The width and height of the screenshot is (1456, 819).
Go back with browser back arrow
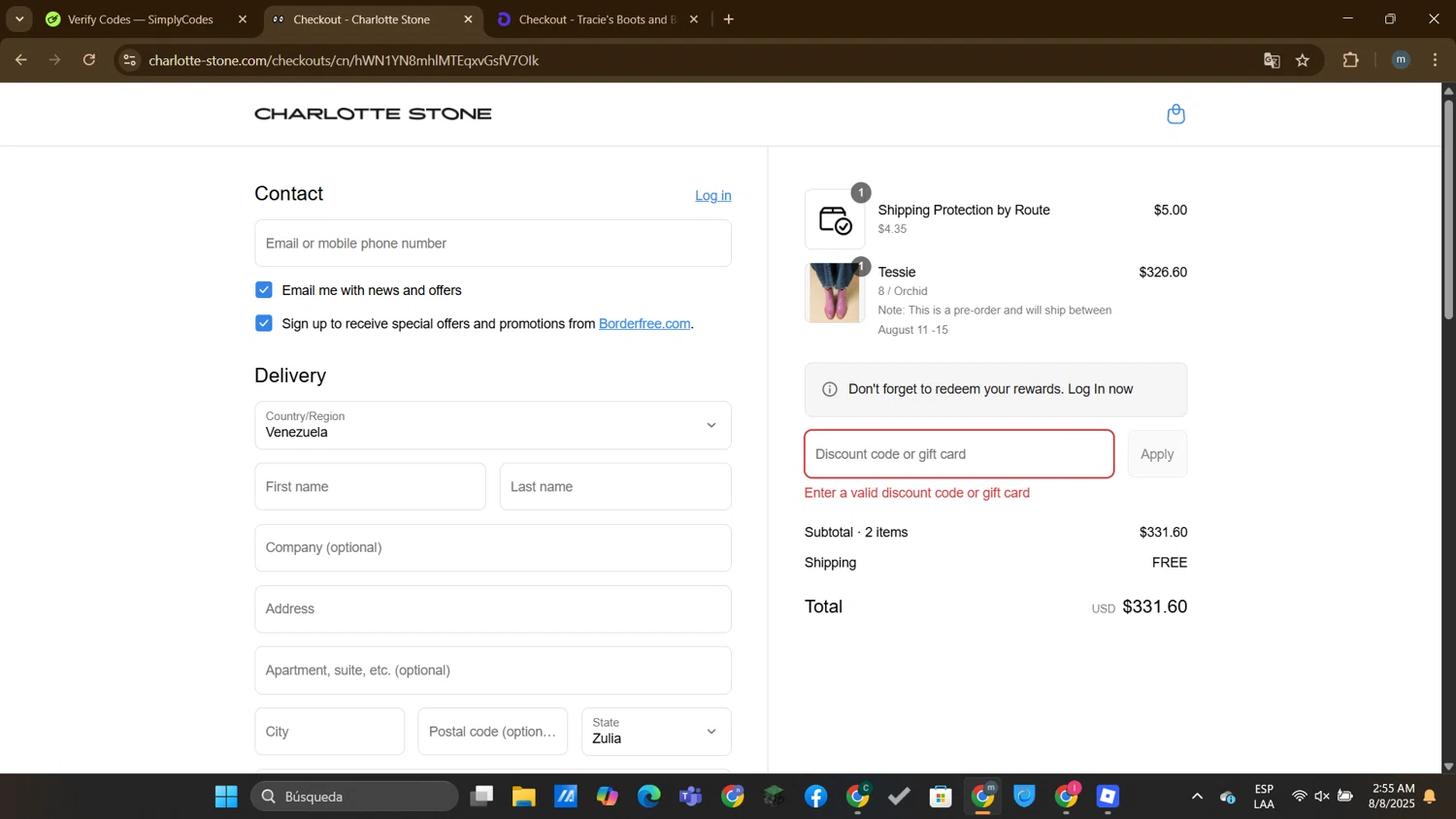click(x=20, y=60)
